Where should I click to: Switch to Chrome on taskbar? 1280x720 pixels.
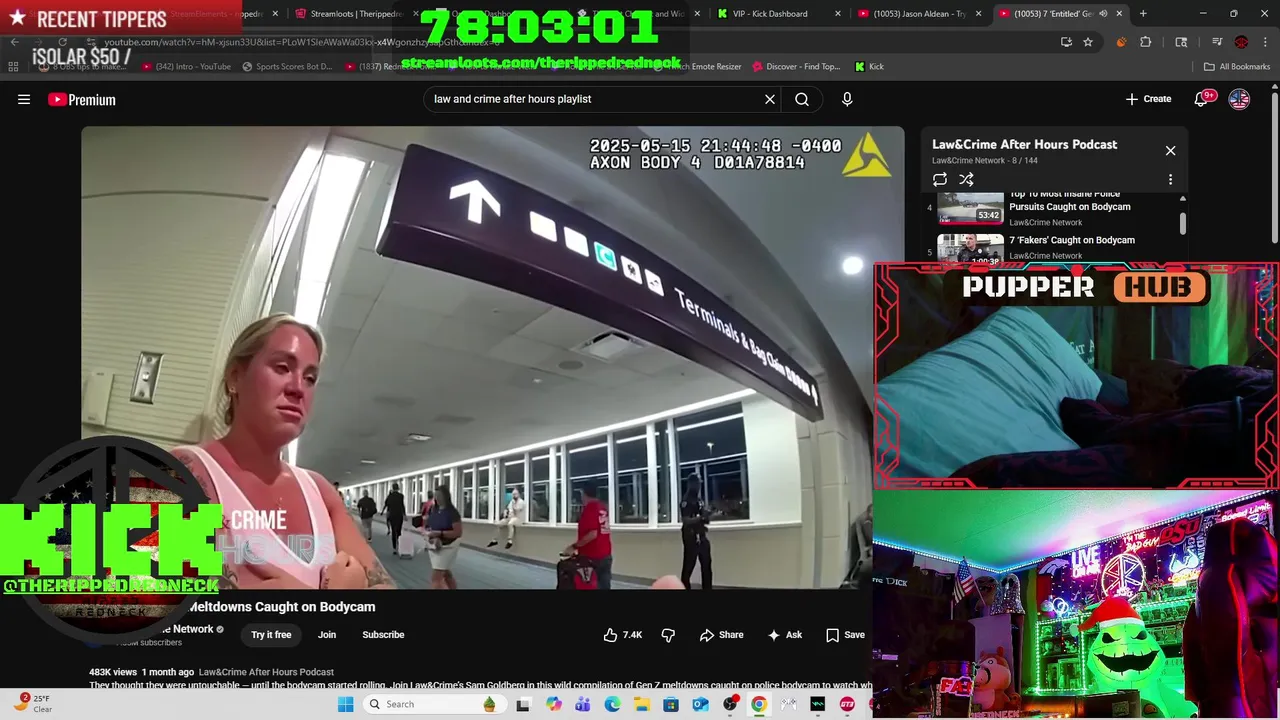coord(759,704)
